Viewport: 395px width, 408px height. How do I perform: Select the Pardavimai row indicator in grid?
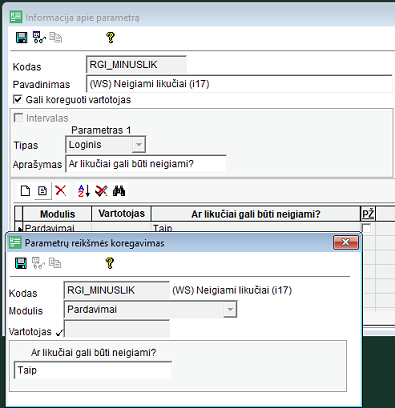[x=19, y=228]
